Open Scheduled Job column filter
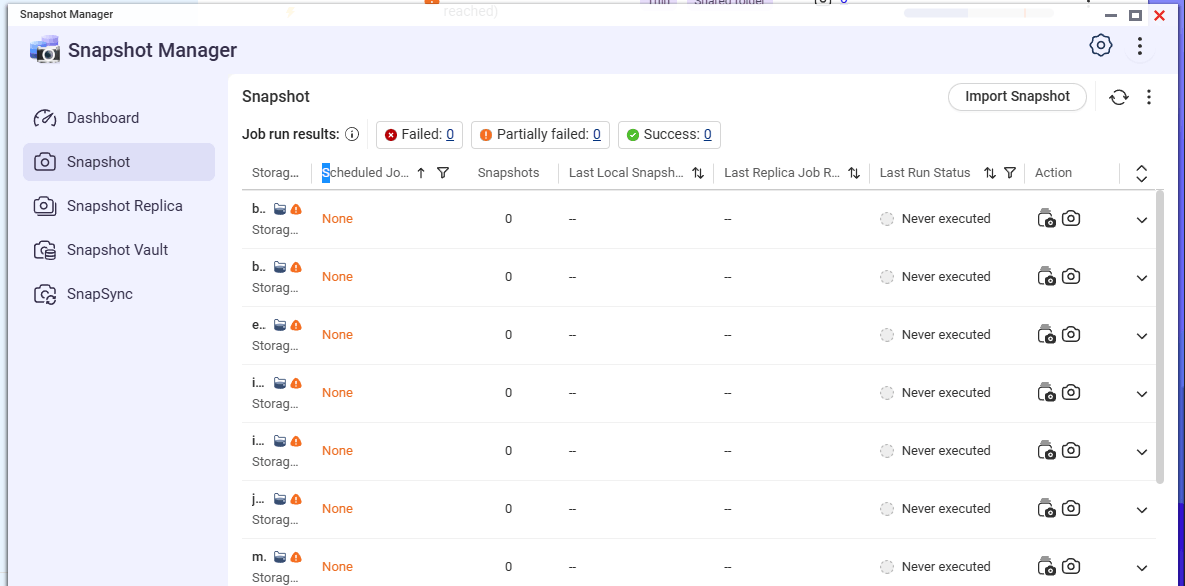 (443, 173)
